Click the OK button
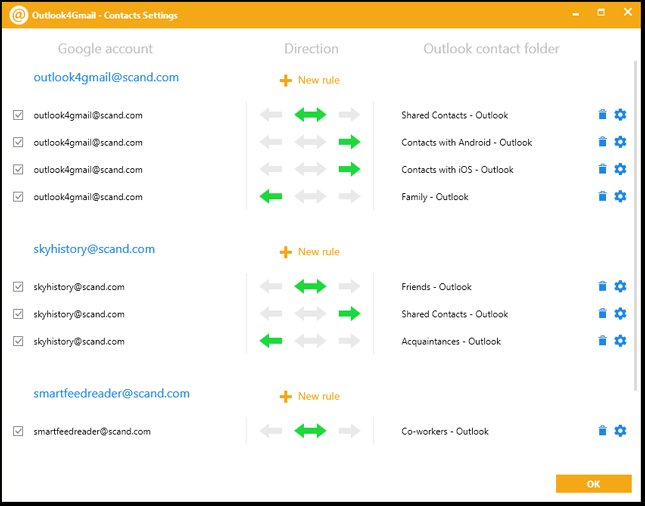Image resolution: width=645 pixels, height=506 pixels. pos(593,484)
